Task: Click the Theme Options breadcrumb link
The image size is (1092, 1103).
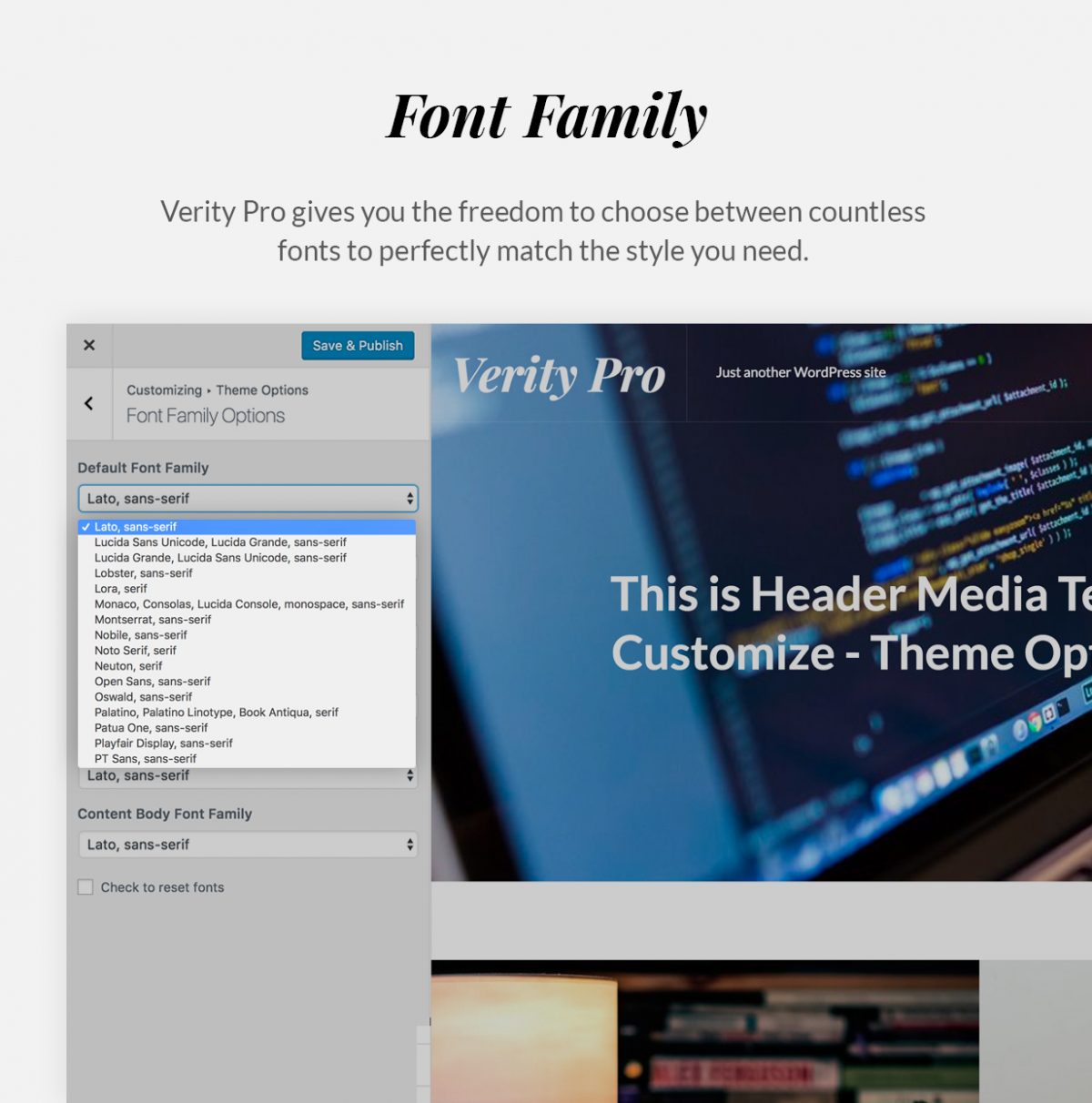Action: point(261,390)
